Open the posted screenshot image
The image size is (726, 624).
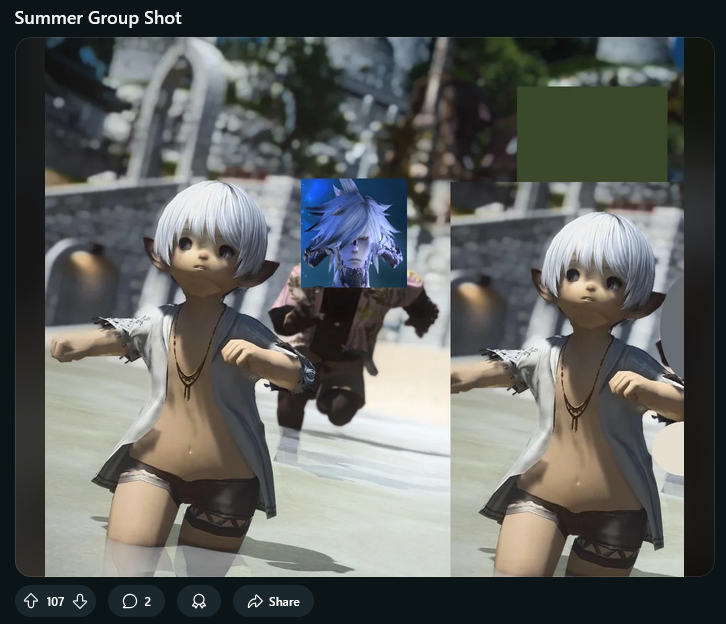pos(364,307)
